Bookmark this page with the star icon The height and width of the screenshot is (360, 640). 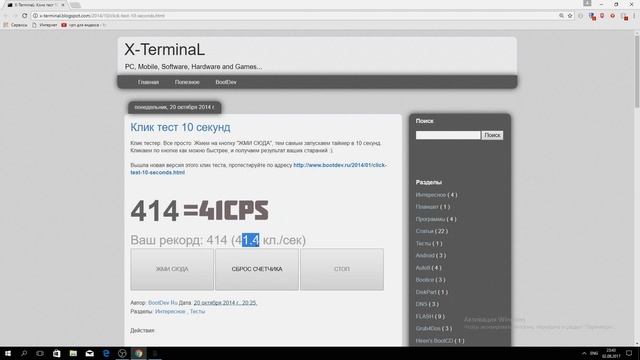click(570, 16)
